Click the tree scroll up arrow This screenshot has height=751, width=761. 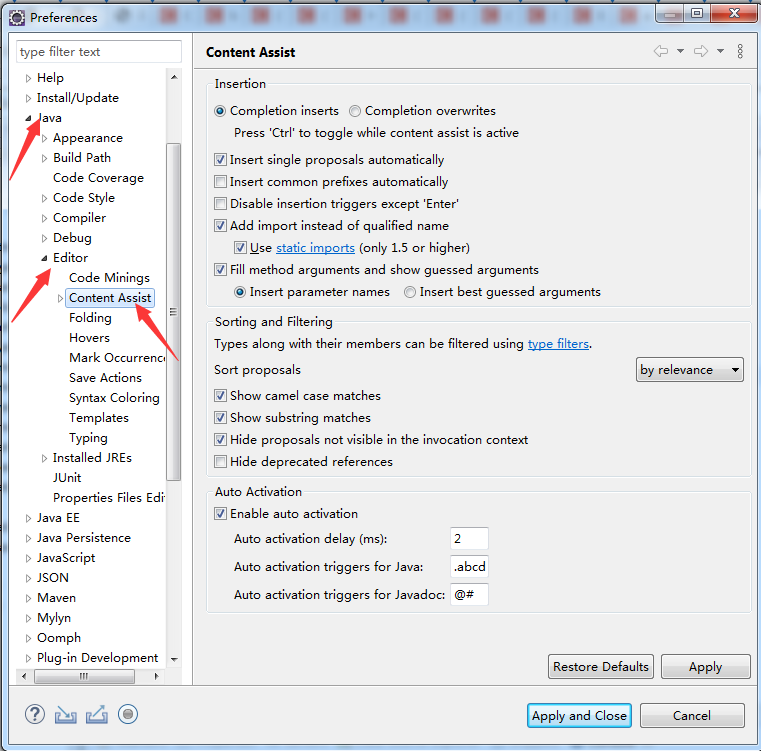click(x=174, y=77)
